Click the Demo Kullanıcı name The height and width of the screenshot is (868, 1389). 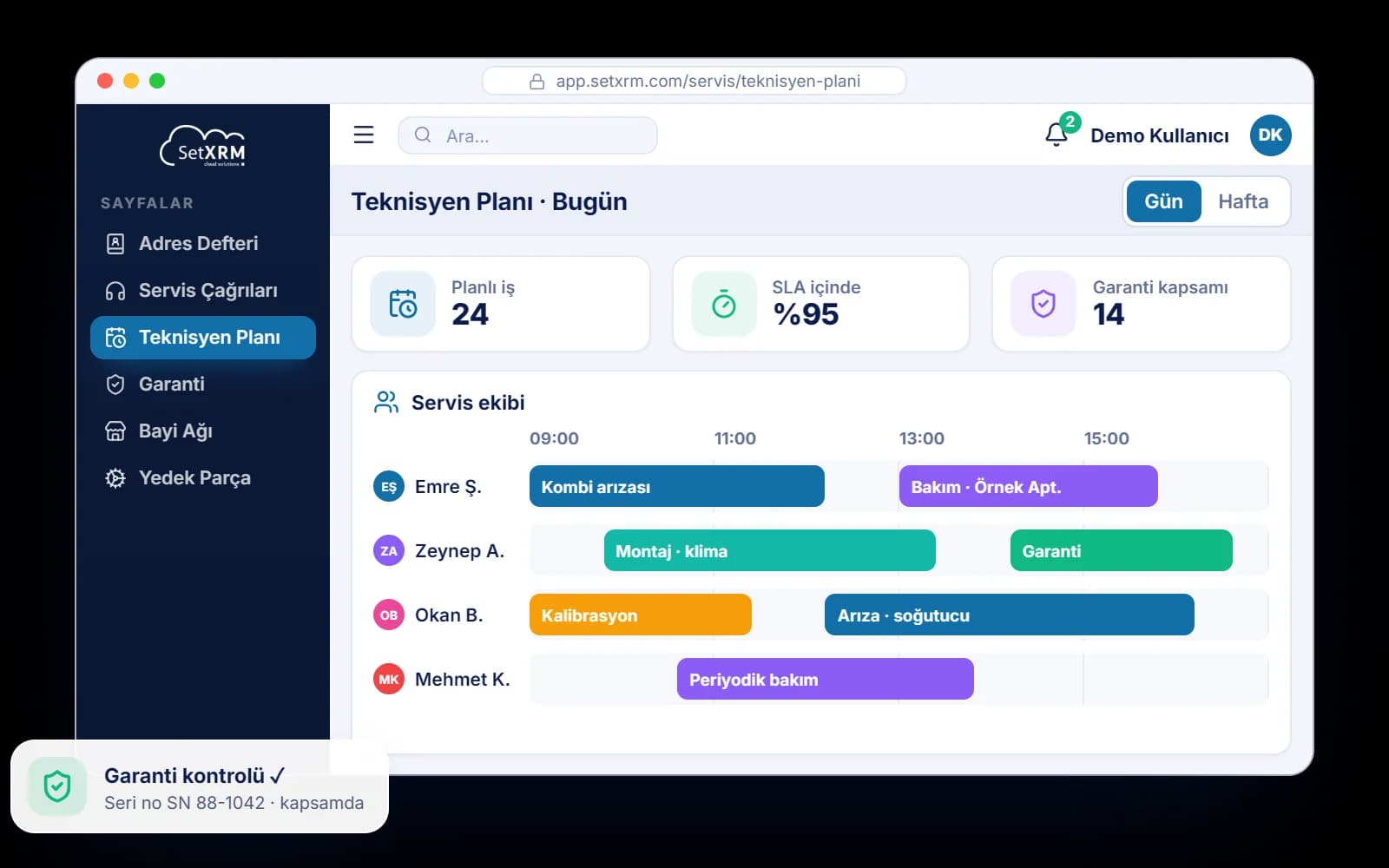(1160, 135)
